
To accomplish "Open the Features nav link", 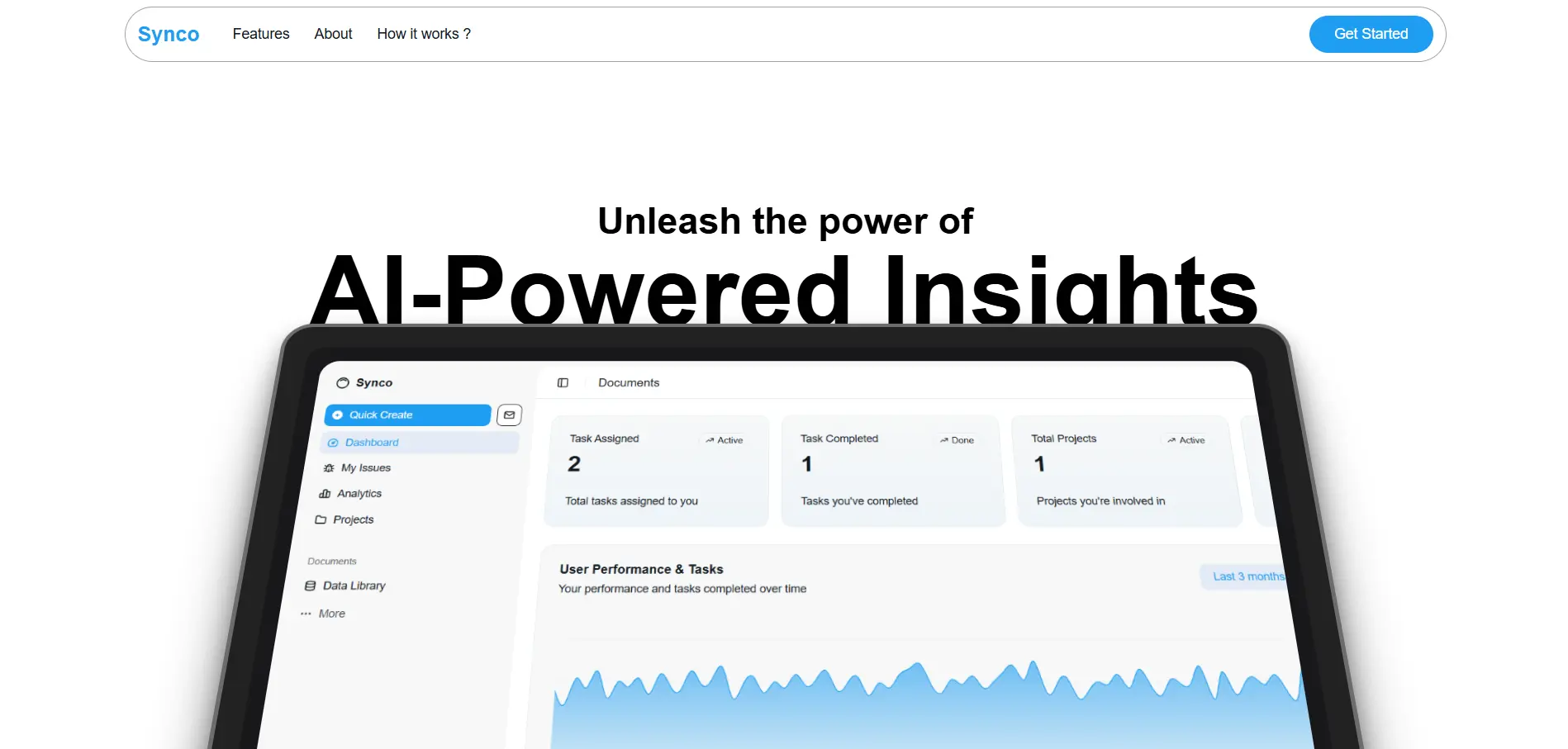I will pyautogui.click(x=261, y=34).
